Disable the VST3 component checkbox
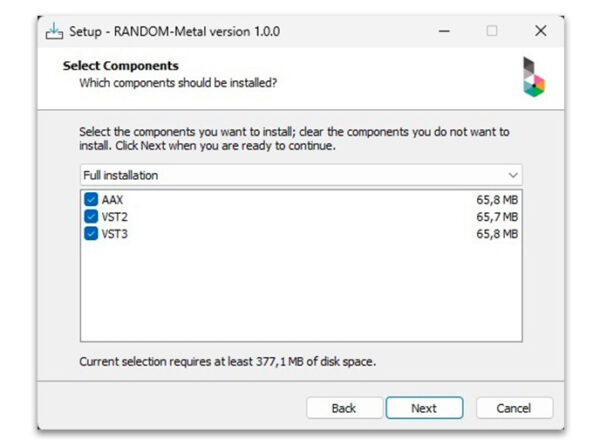This screenshot has width=600, height=447. coord(92,234)
